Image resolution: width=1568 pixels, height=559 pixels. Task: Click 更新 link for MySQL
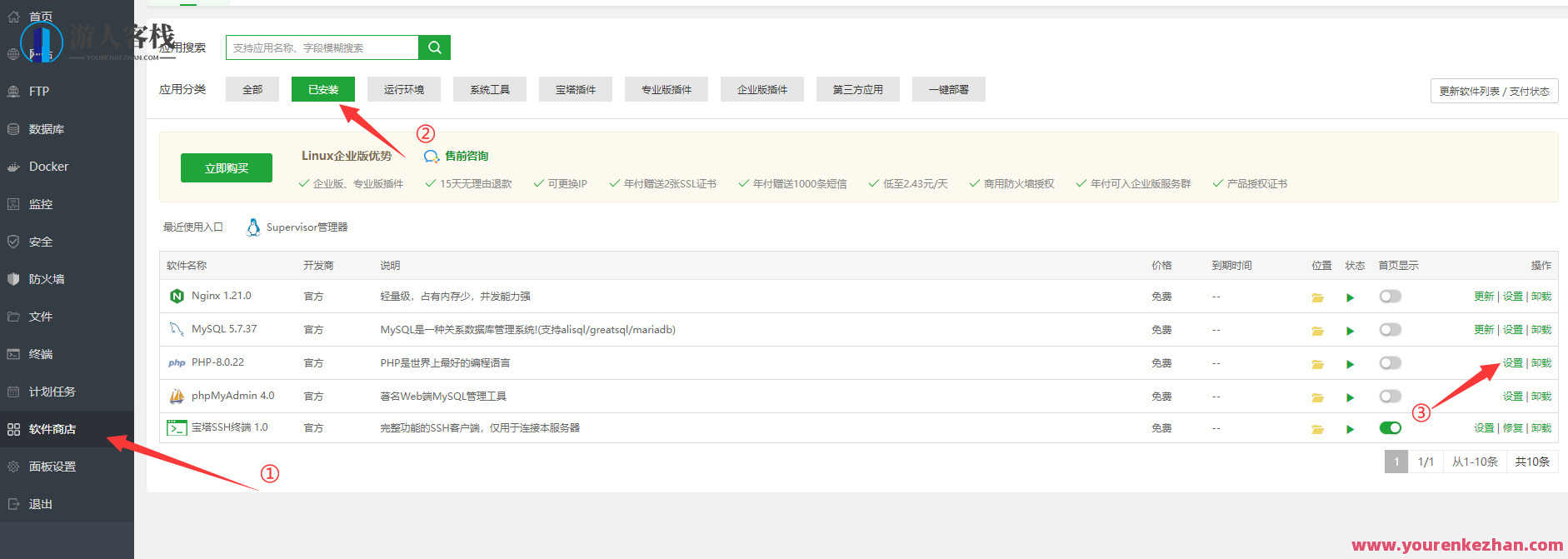click(1484, 330)
